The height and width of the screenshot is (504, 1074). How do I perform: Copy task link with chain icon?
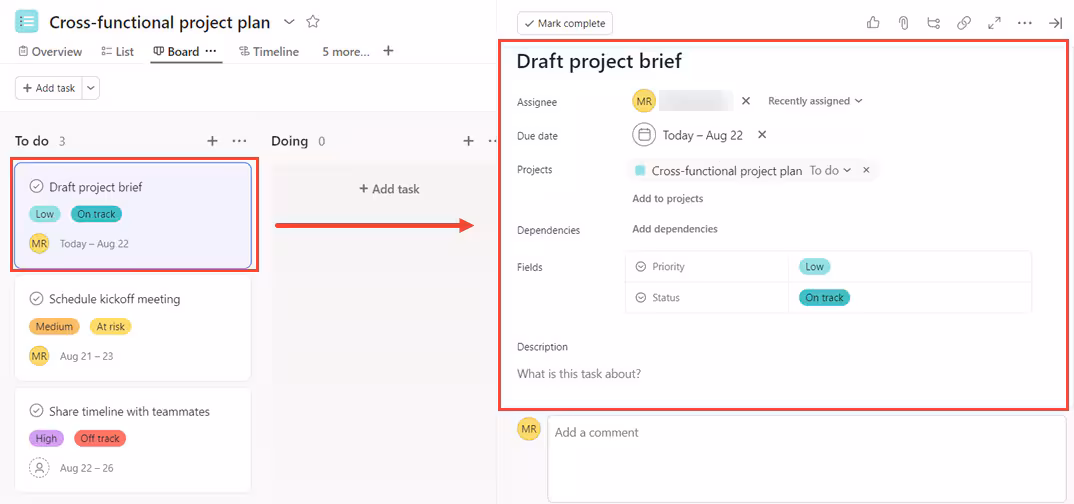pyautogui.click(x=964, y=23)
